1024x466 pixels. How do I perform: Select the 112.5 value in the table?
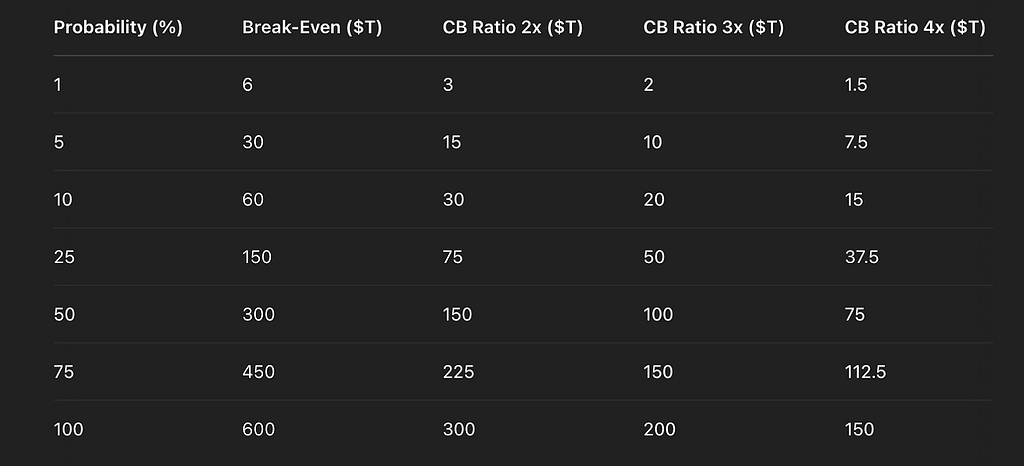[x=865, y=372]
